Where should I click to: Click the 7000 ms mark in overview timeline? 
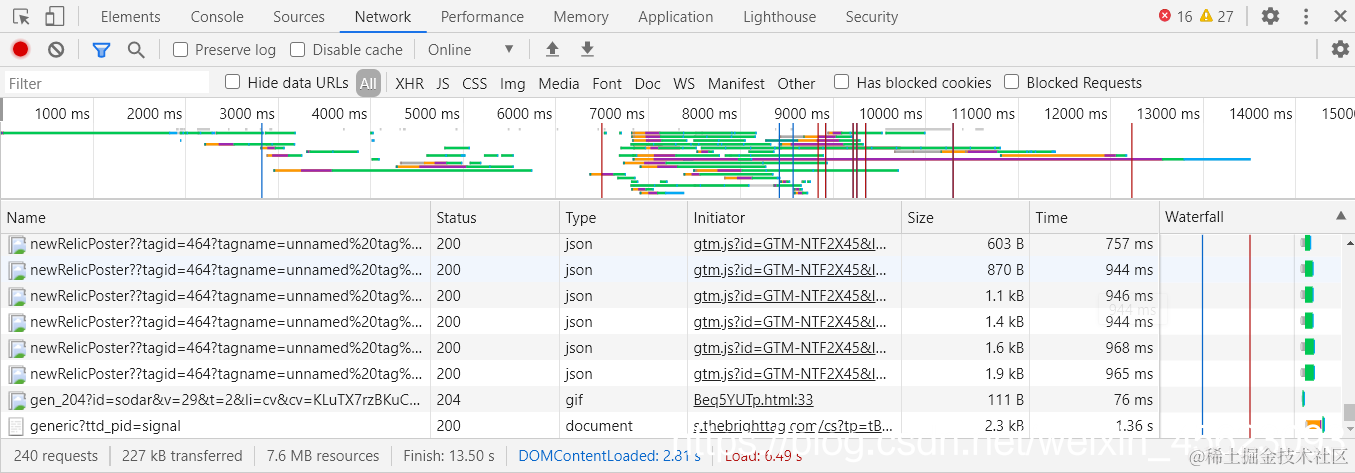[x=618, y=114]
